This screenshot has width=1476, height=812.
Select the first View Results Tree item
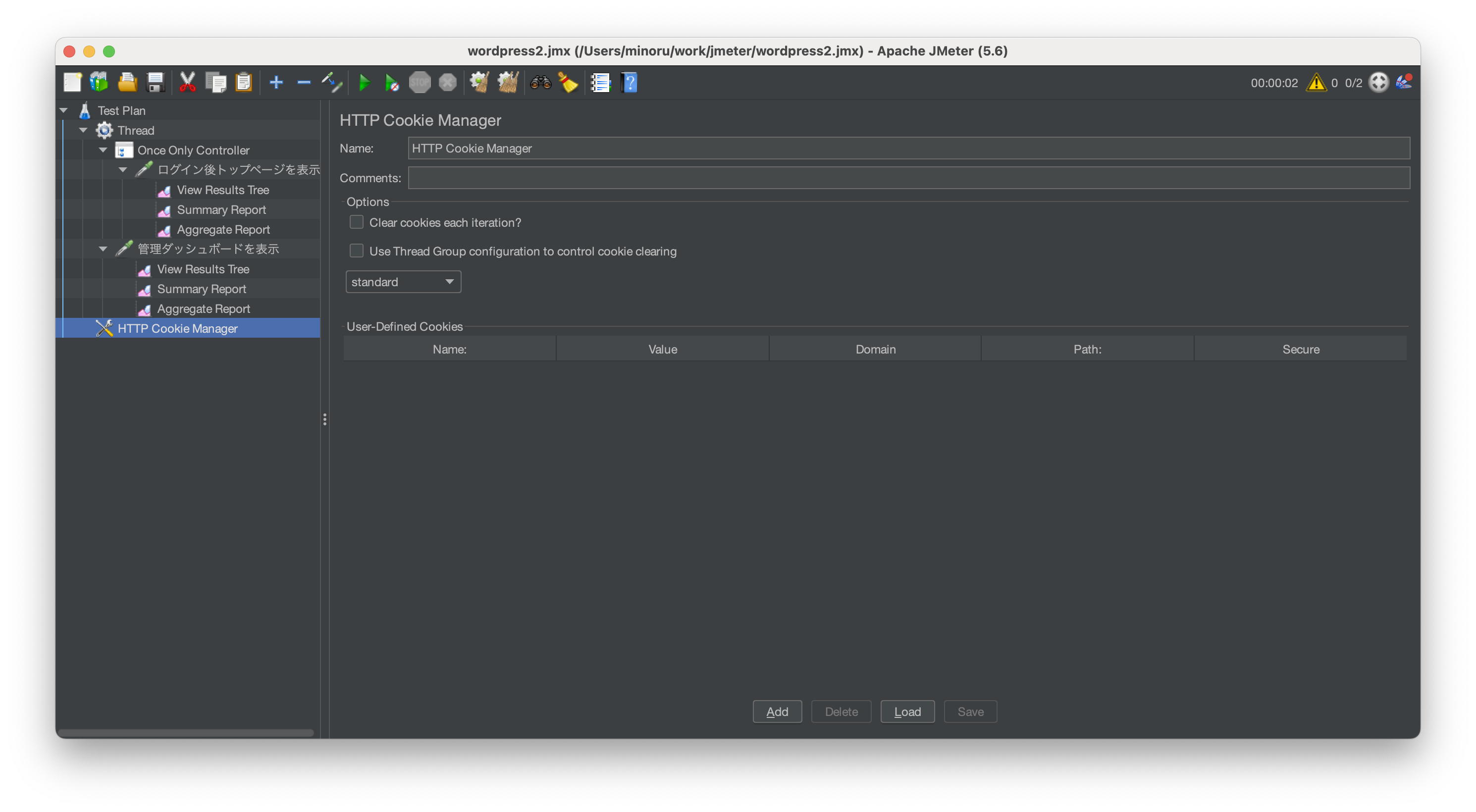(222, 190)
